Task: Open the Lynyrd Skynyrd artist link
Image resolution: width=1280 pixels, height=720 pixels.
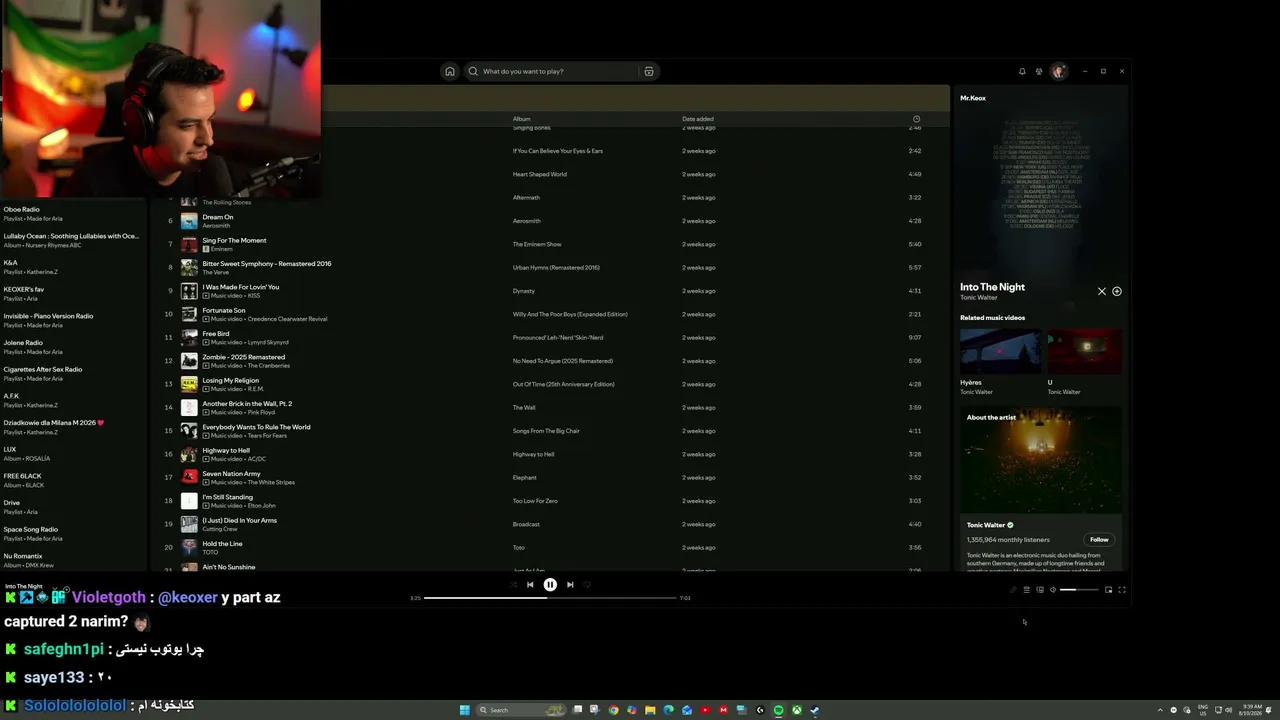Action: [x=268, y=342]
